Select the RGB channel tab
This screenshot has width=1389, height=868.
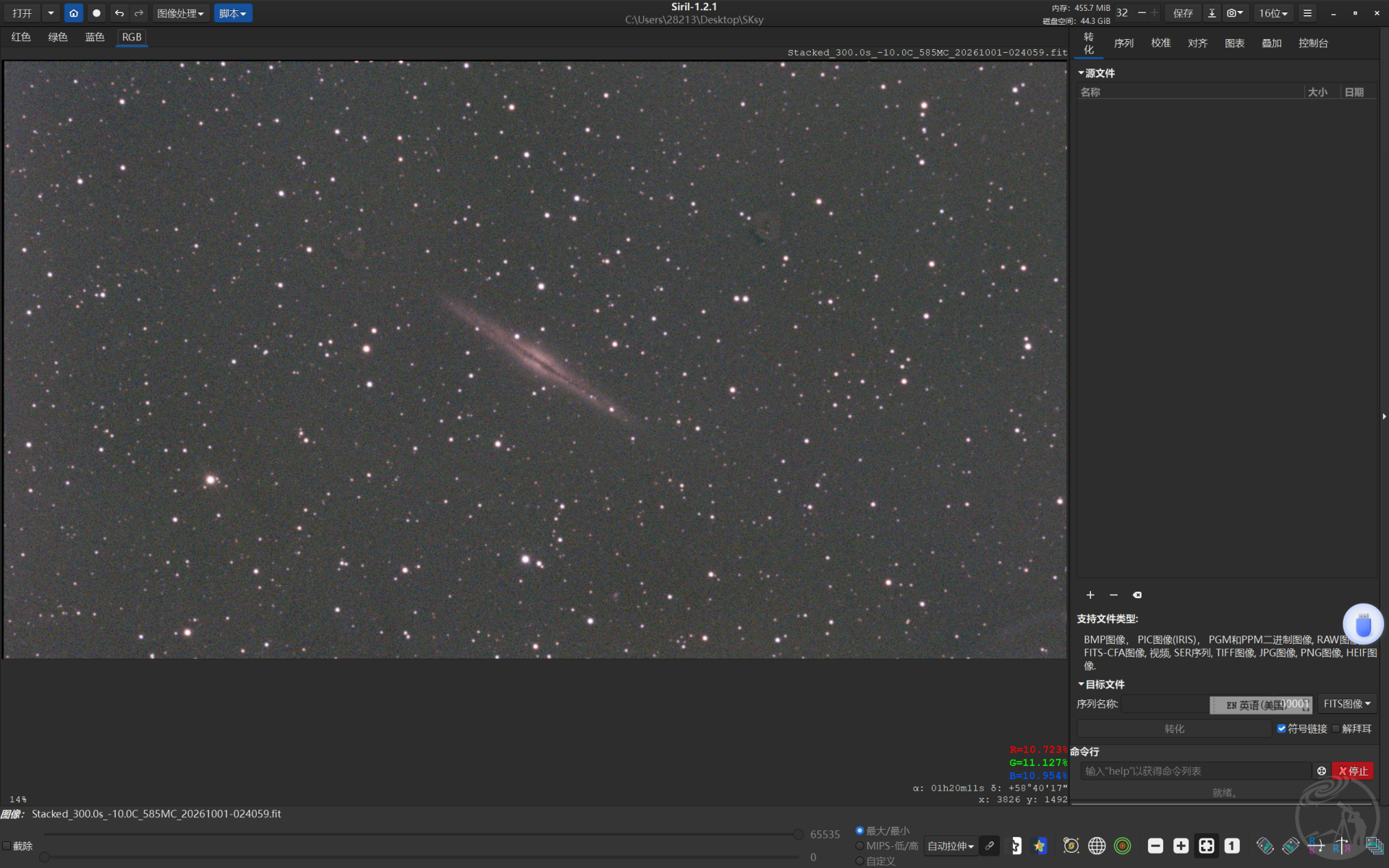tap(132, 37)
